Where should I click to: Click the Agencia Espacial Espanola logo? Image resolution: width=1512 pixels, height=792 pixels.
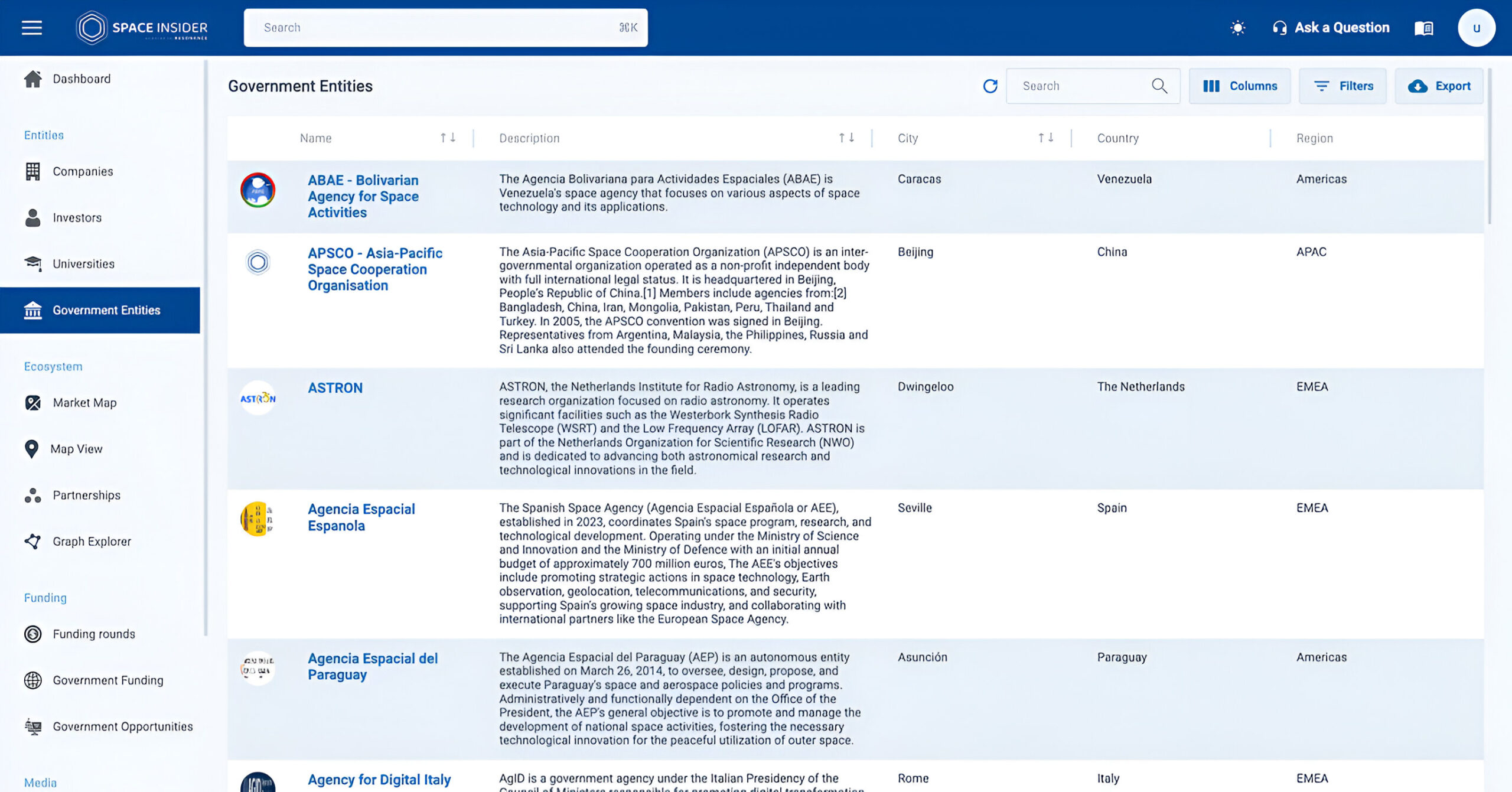tap(258, 519)
